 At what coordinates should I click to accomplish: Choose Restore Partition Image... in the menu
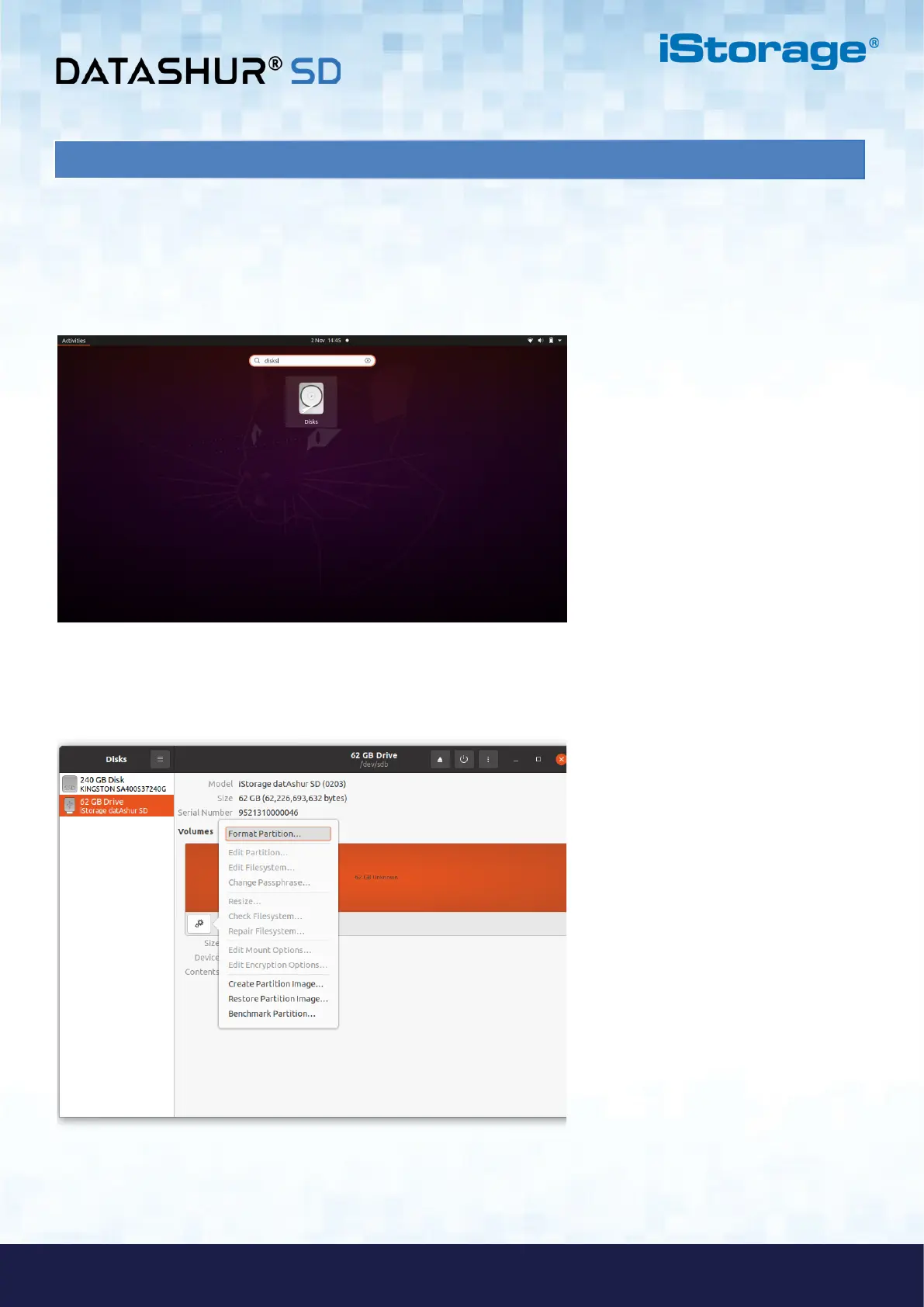(279, 999)
